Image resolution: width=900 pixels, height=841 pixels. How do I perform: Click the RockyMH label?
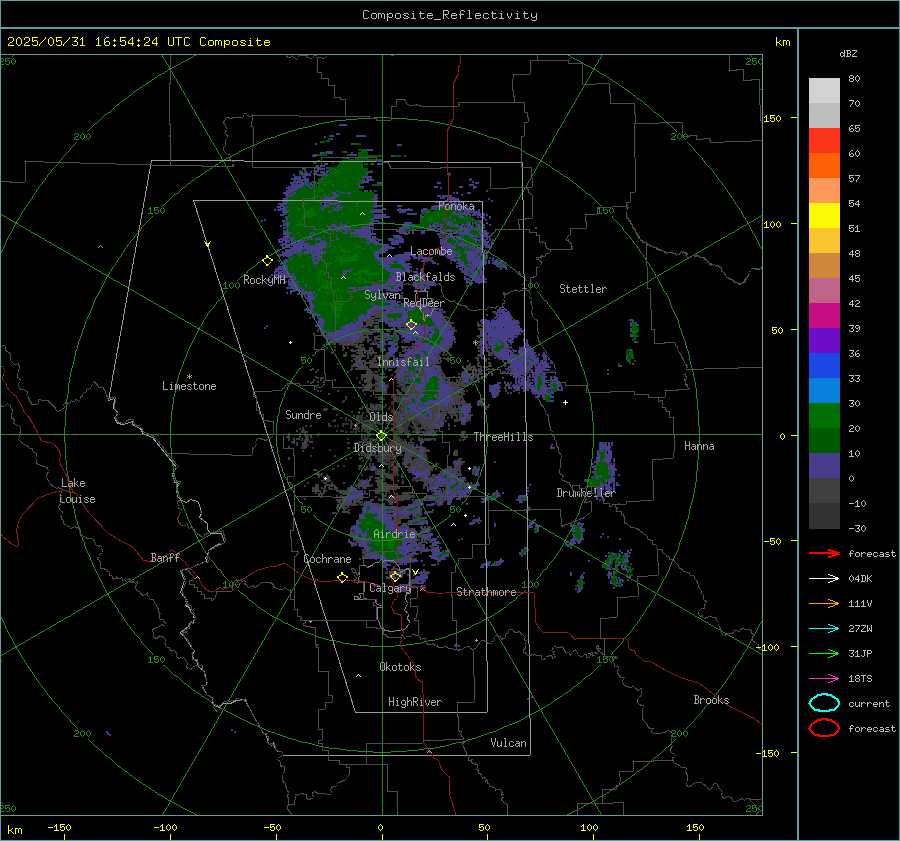point(264,280)
